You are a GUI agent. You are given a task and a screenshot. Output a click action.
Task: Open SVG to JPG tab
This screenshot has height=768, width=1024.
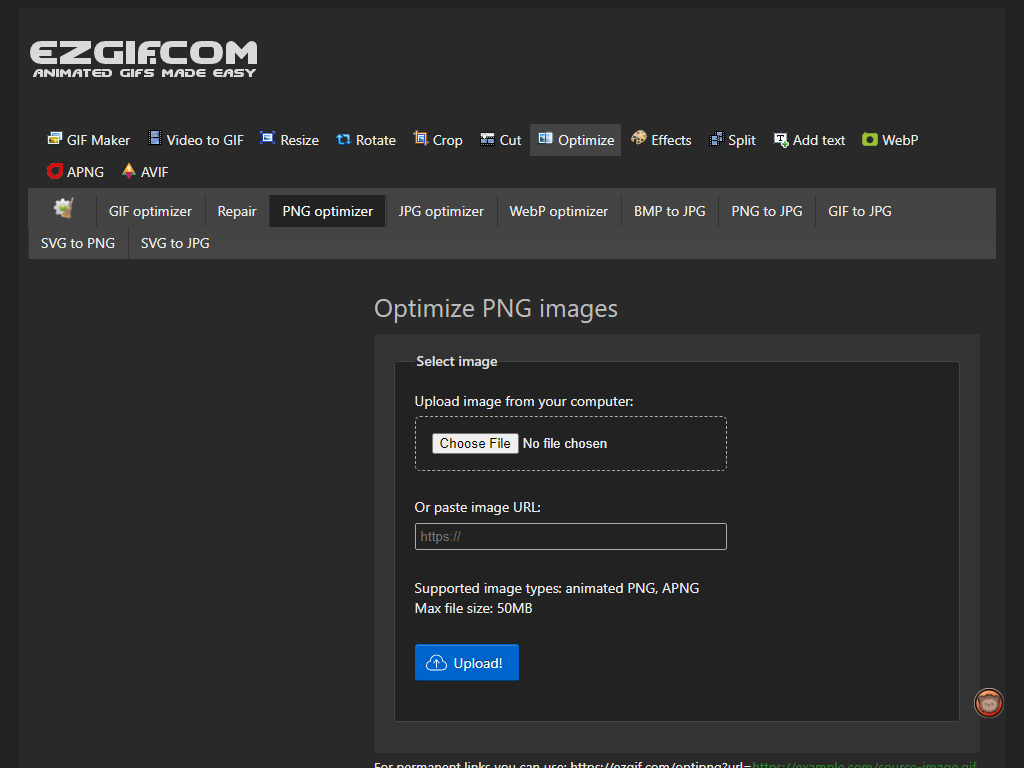[175, 243]
